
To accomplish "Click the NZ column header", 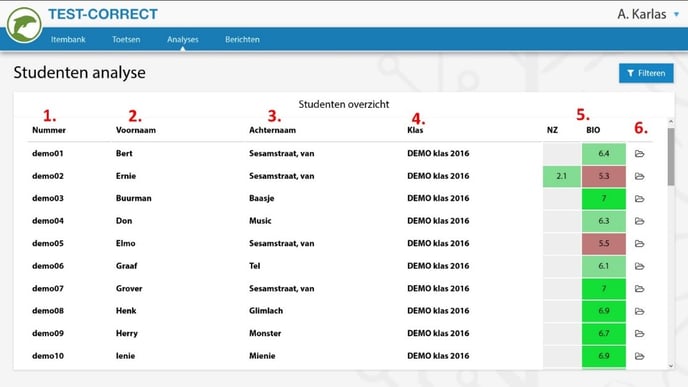I will pos(552,130).
